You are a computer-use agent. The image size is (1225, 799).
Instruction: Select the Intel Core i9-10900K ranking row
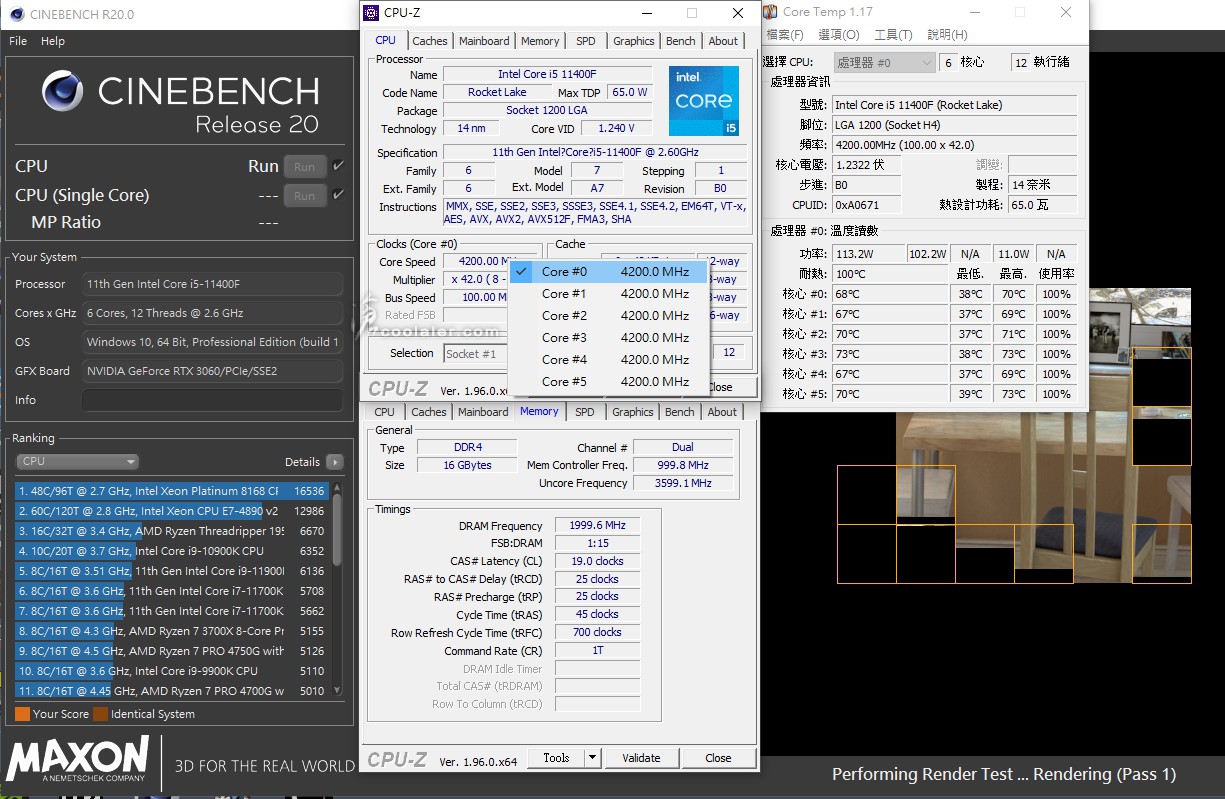(172, 551)
